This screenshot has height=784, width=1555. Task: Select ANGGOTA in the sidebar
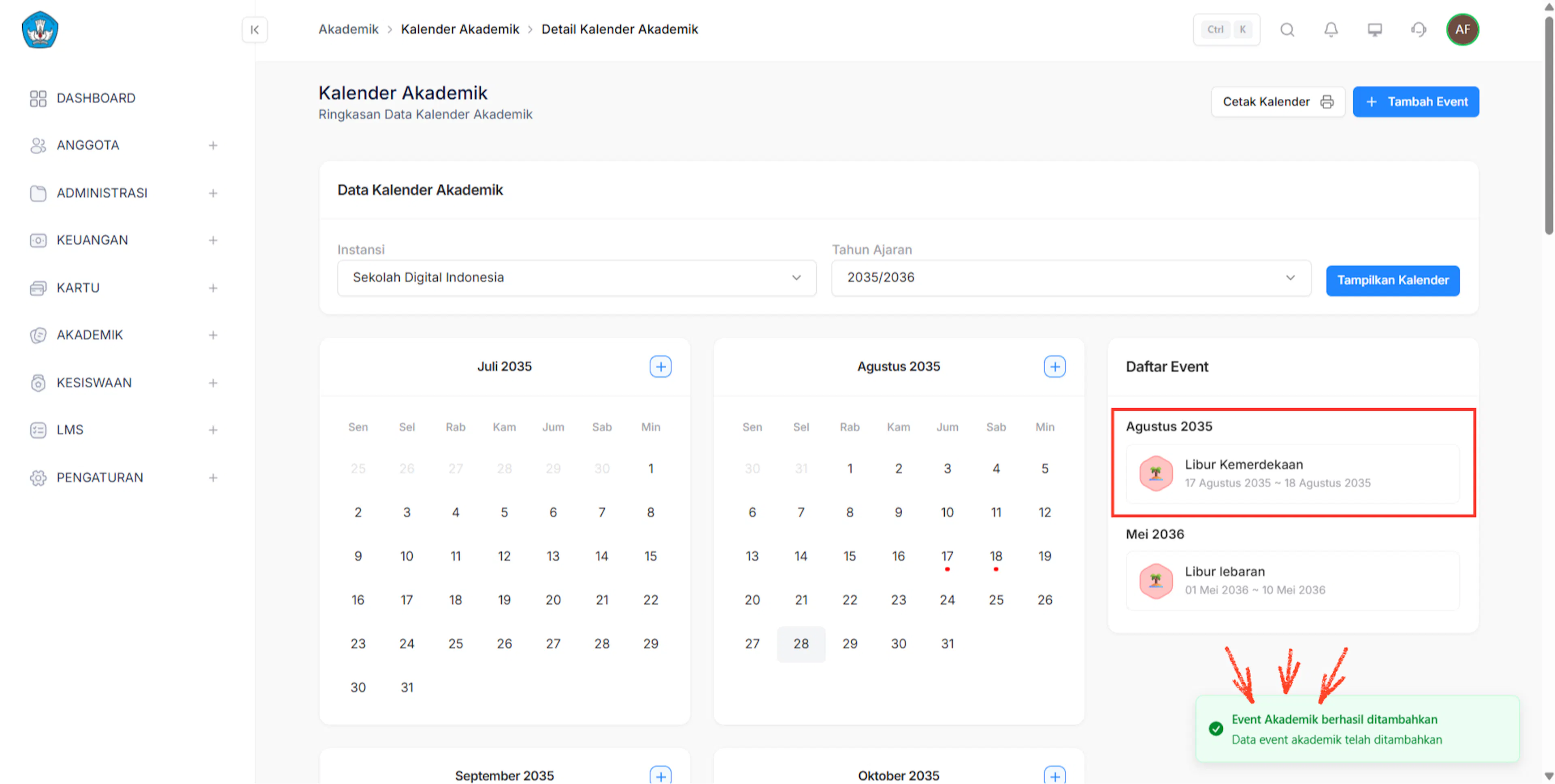pos(88,145)
